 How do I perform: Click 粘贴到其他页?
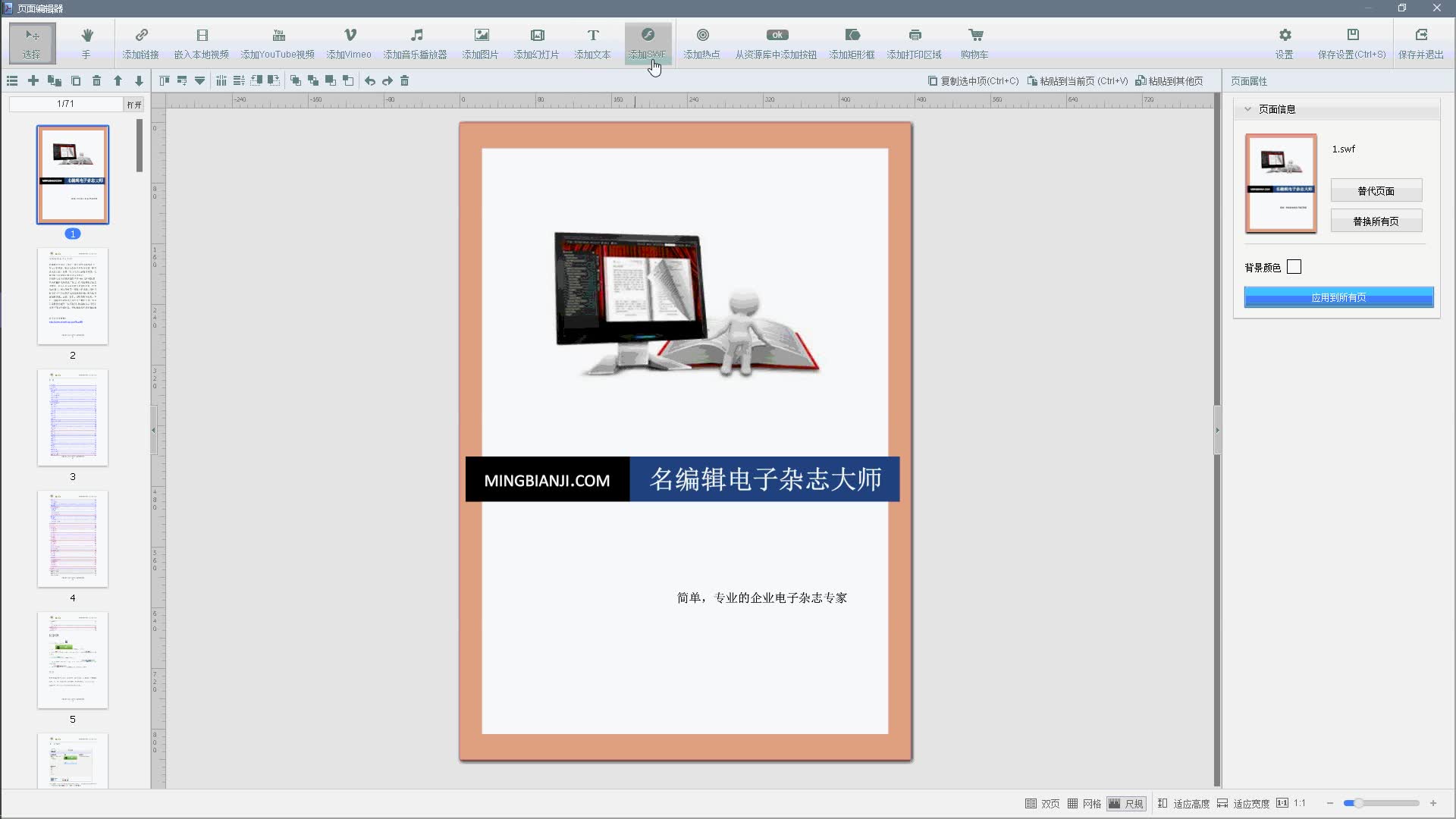[x=1169, y=81]
